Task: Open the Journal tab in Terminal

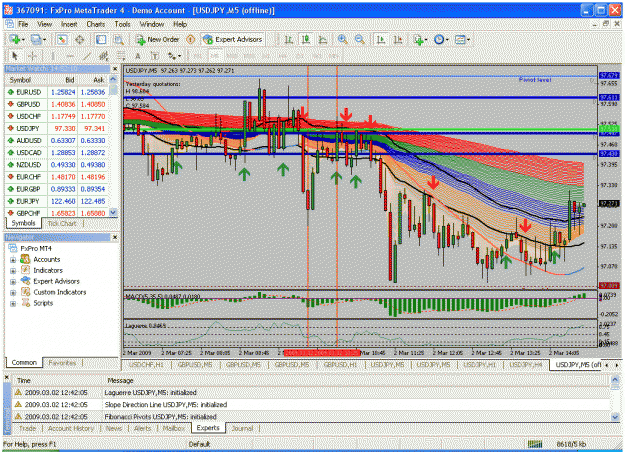Action: tap(242, 428)
